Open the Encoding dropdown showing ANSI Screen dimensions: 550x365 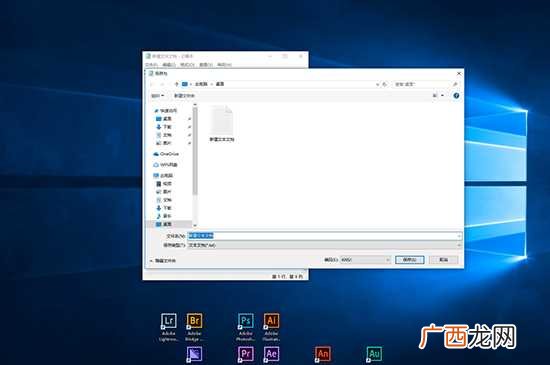(365, 260)
